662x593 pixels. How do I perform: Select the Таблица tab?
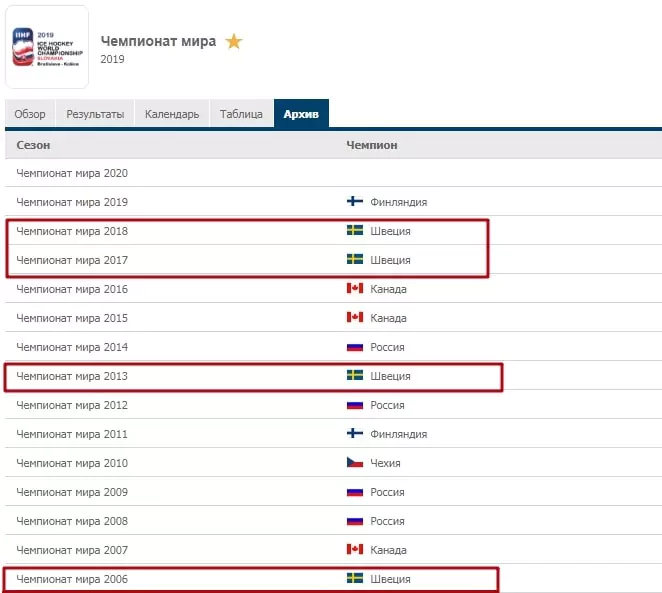coord(241,114)
